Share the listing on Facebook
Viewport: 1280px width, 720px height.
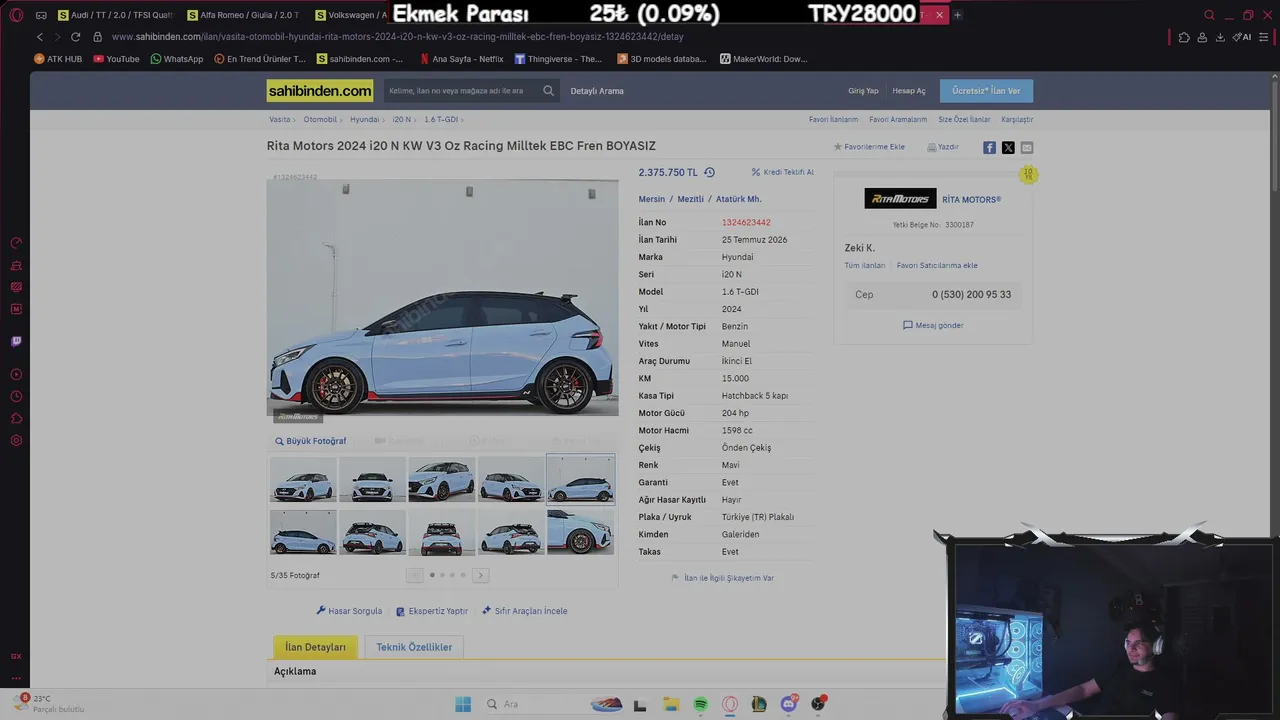tap(989, 148)
